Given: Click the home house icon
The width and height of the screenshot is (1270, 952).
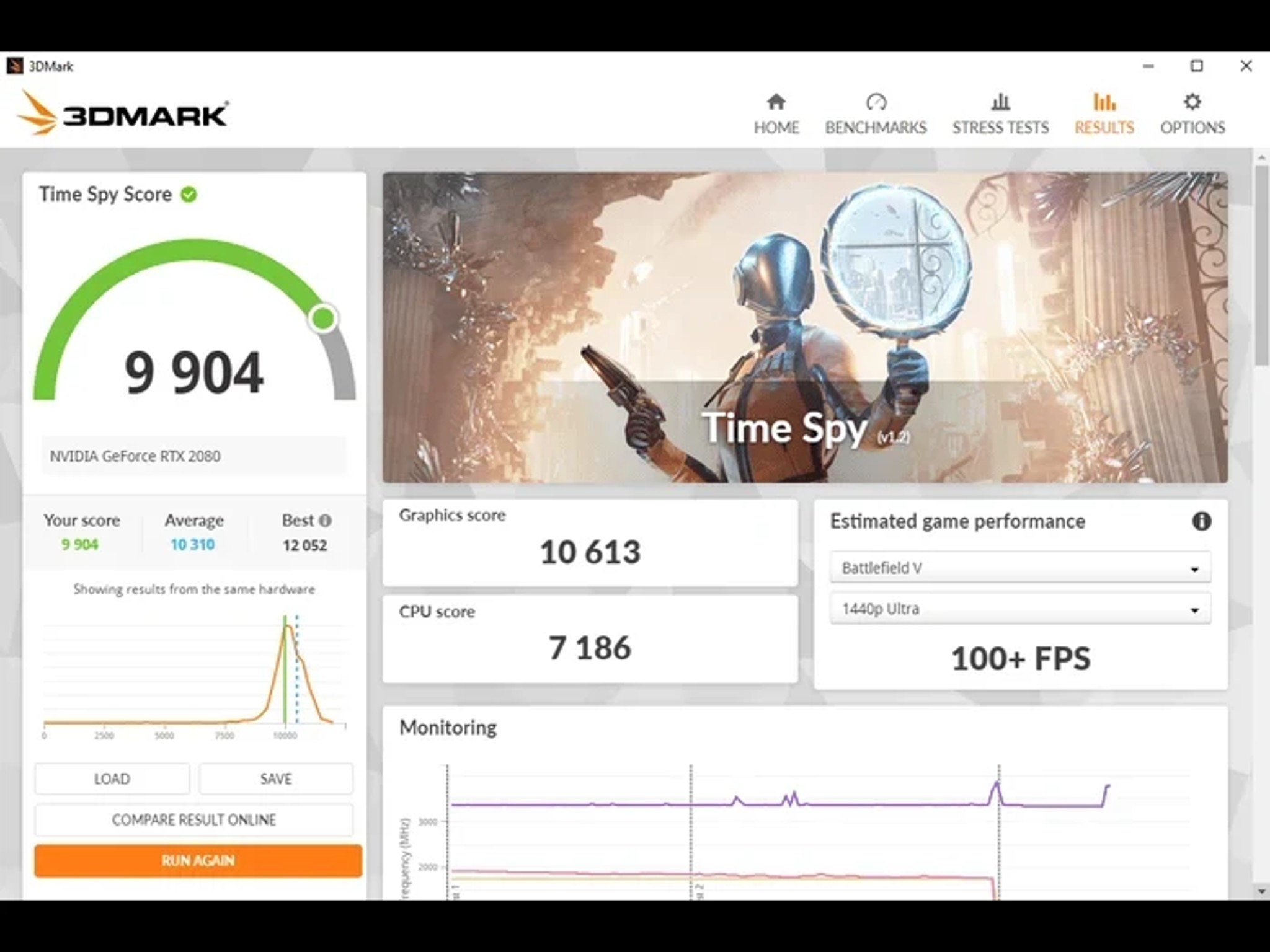Looking at the screenshot, I should pyautogui.click(x=776, y=102).
